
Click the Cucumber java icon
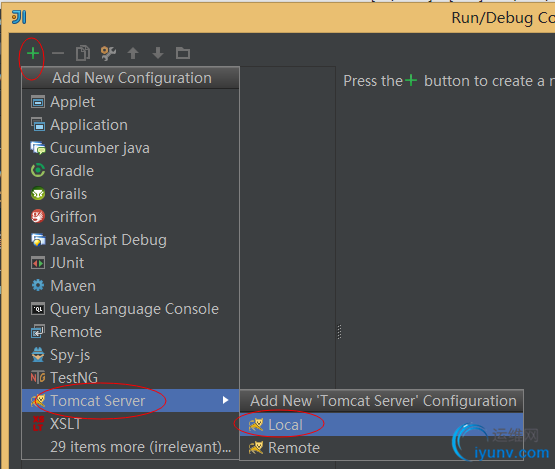(x=38, y=148)
